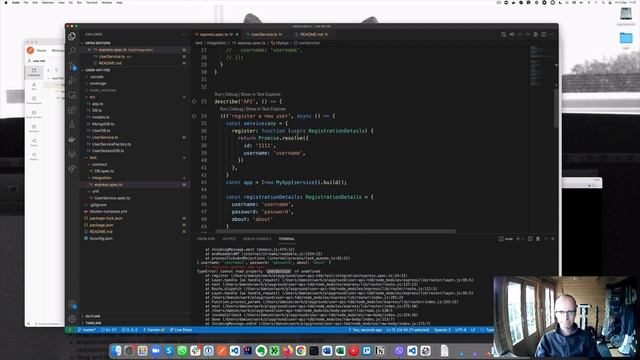Switch to the README.md editor tab
640x360 pixels.
[313, 34]
